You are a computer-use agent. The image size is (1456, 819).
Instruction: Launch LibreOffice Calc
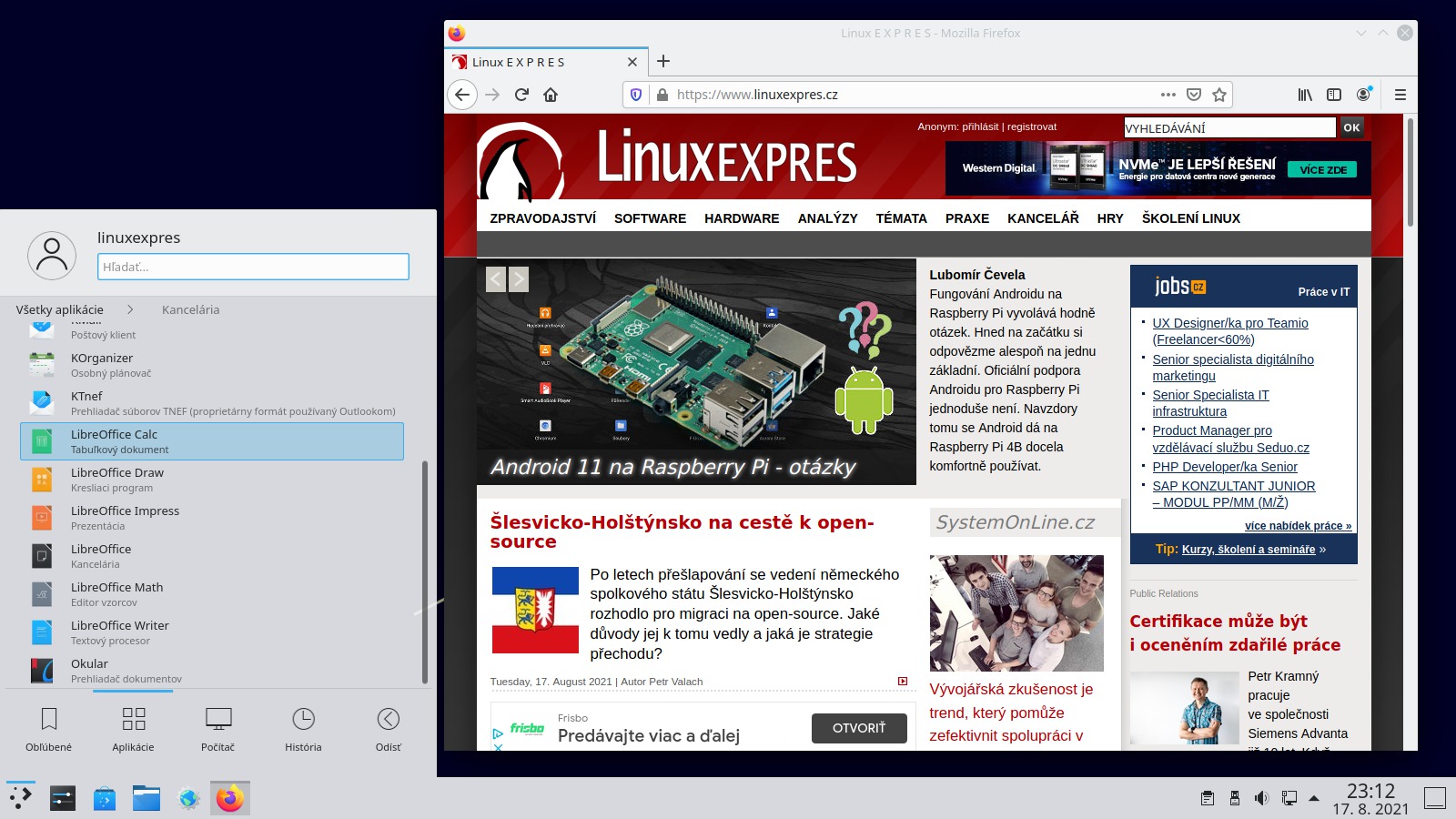tap(211, 441)
